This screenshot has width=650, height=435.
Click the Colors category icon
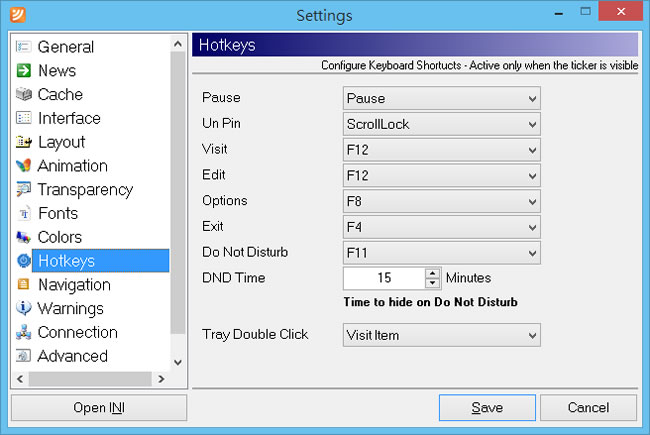24,237
